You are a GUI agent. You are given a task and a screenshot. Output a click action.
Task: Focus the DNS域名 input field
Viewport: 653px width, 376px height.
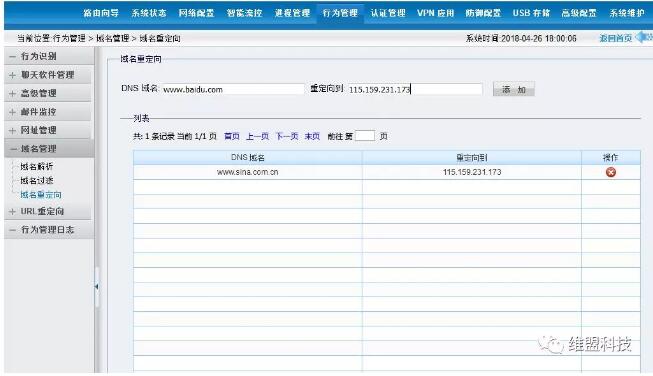pyautogui.click(x=233, y=89)
